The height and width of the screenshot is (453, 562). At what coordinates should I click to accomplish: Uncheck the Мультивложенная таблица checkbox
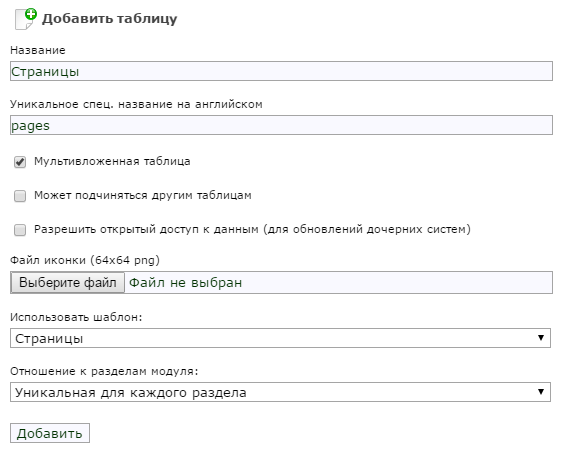point(20,162)
